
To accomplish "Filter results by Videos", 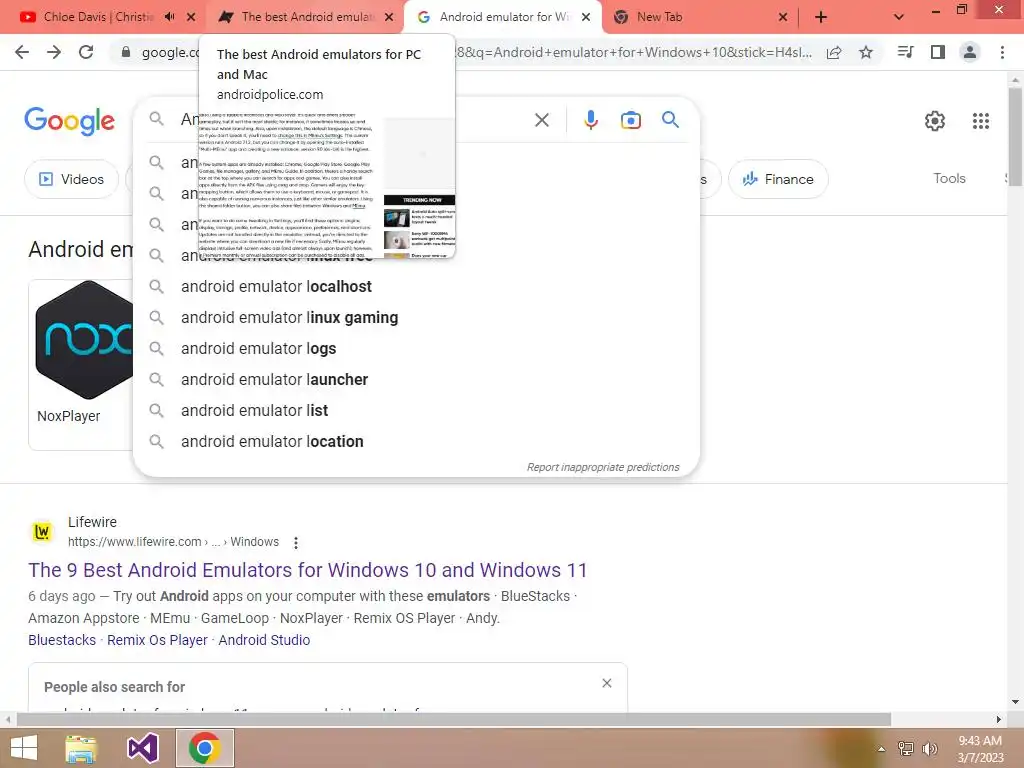I will 72,179.
